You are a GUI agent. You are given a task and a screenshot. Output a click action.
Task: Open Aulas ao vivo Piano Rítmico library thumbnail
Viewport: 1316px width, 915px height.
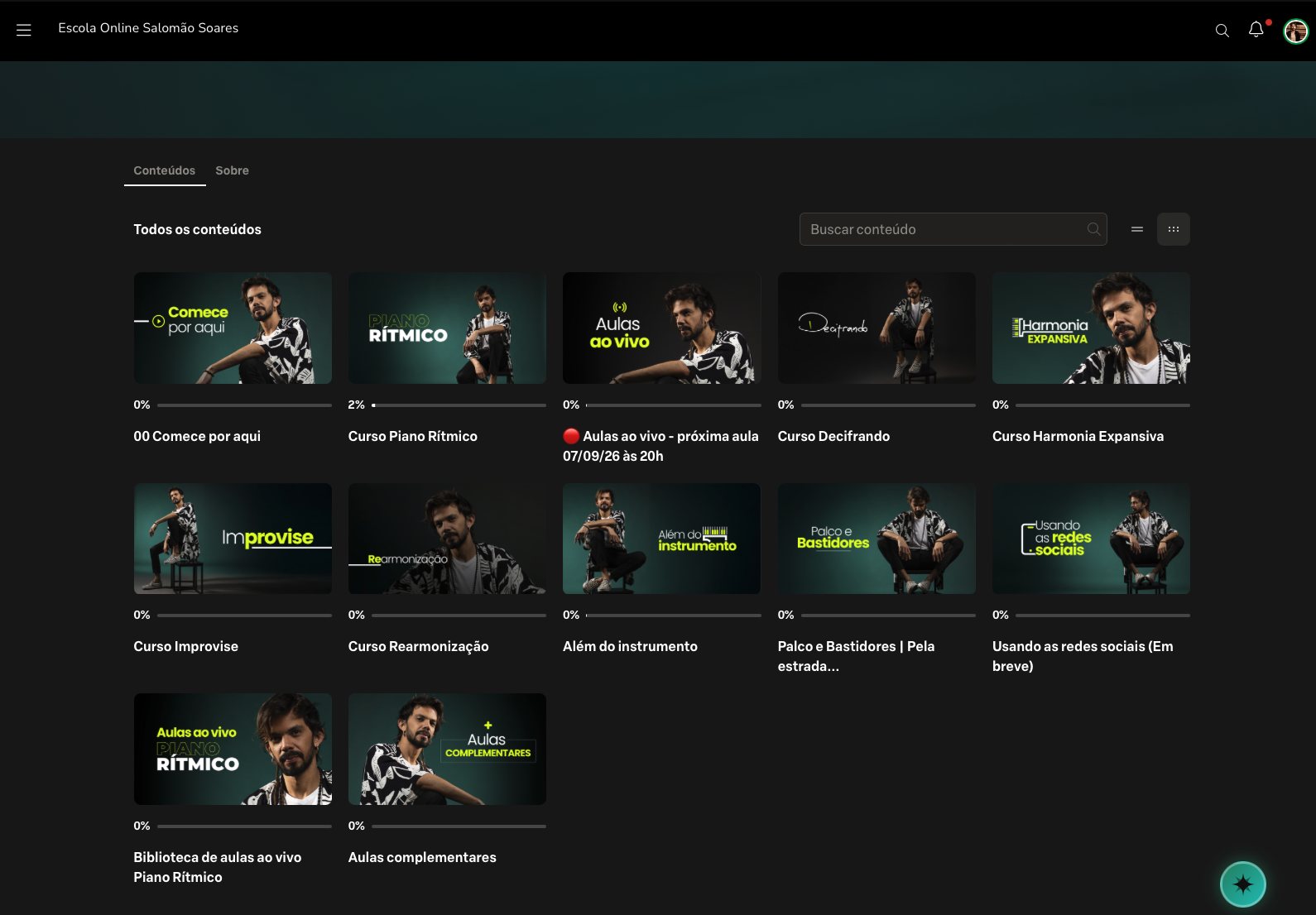233,749
